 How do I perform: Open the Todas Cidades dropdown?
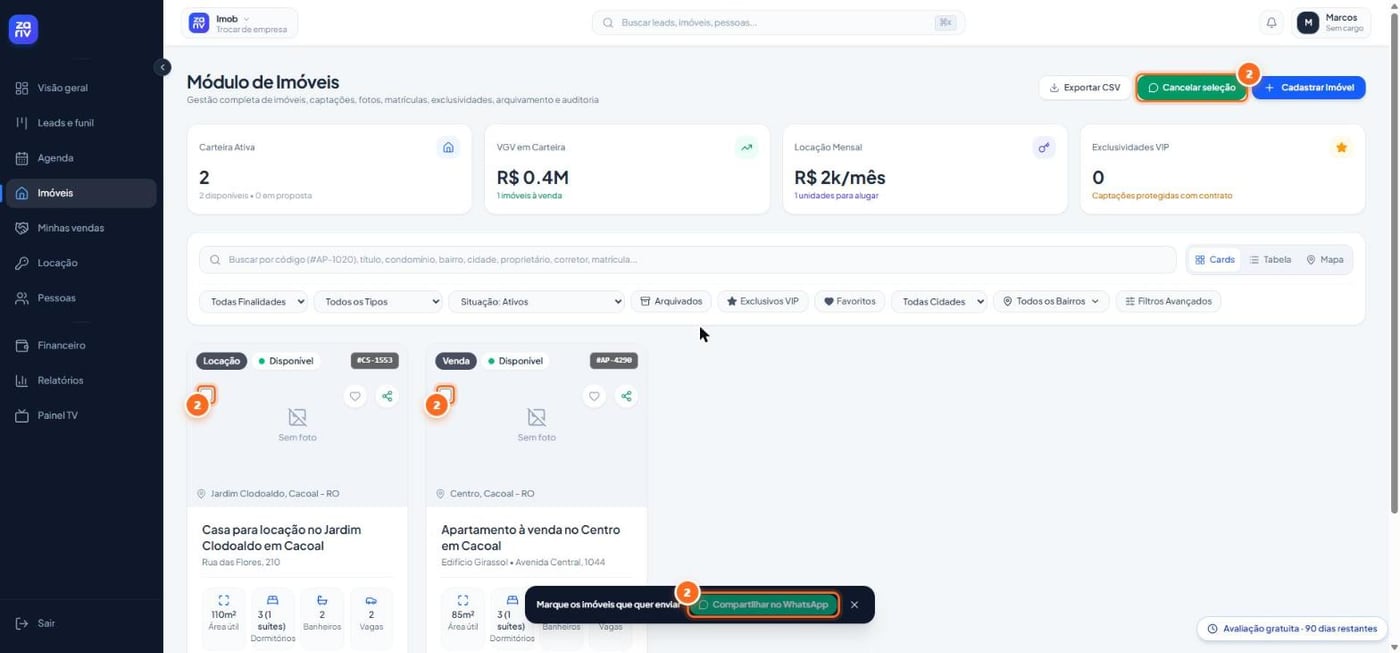click(x=939, y=301)
